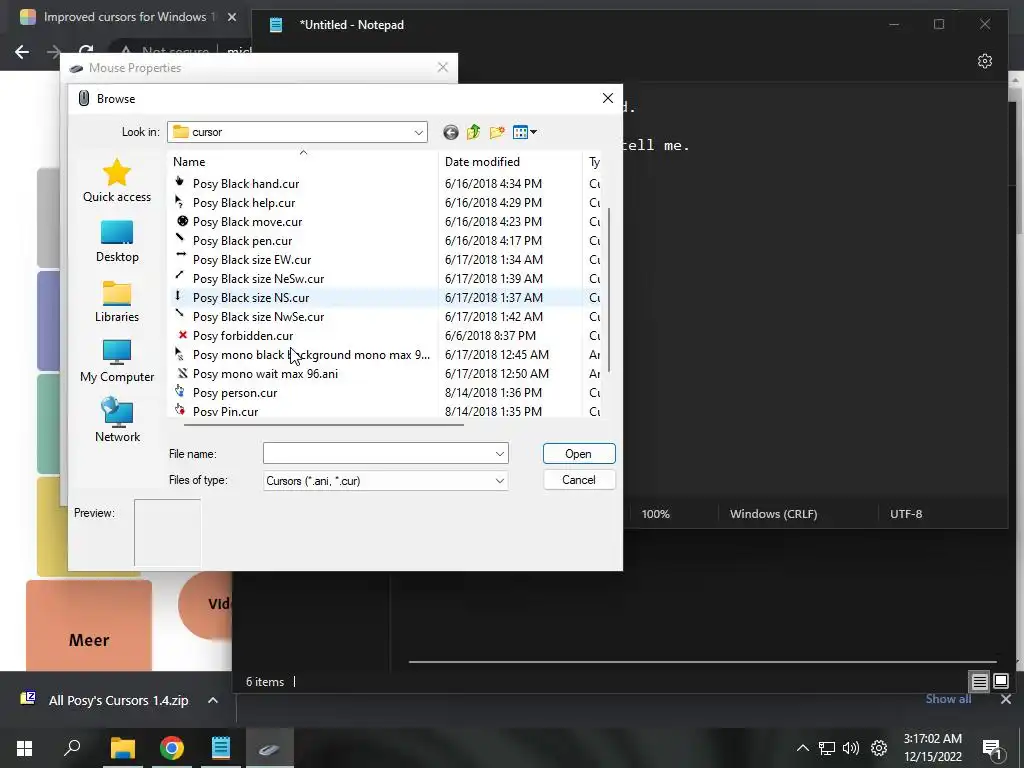
Task: Switch to large icons view in file explorer
Action: point(1000,682)
